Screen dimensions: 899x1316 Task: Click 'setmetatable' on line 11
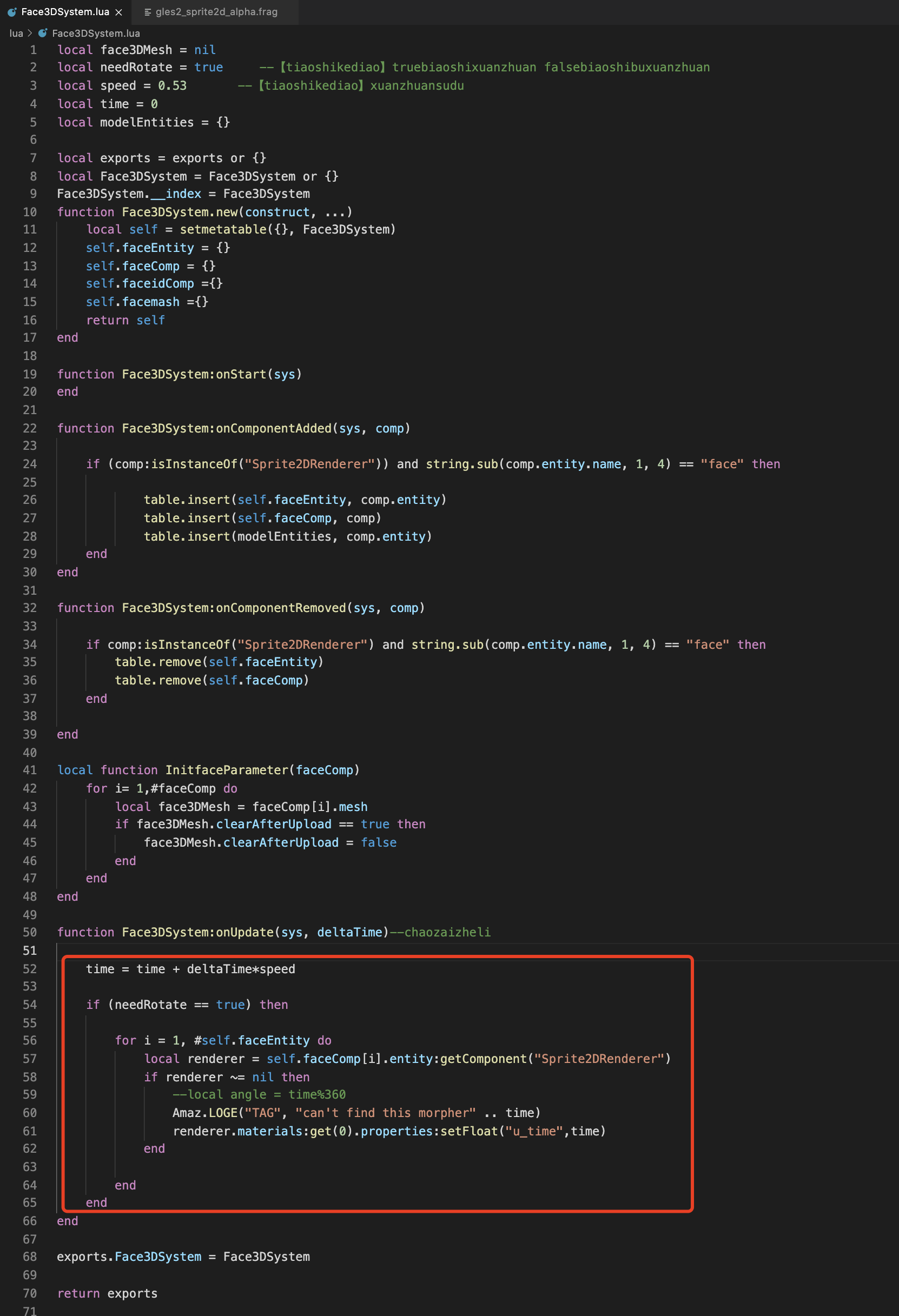pos(223,229)
